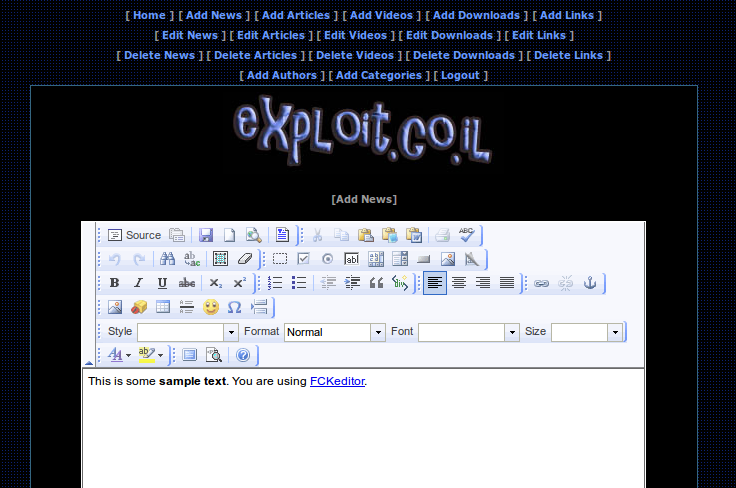
Task: Insert a checkbox form element
Action: tap(304, 259)
